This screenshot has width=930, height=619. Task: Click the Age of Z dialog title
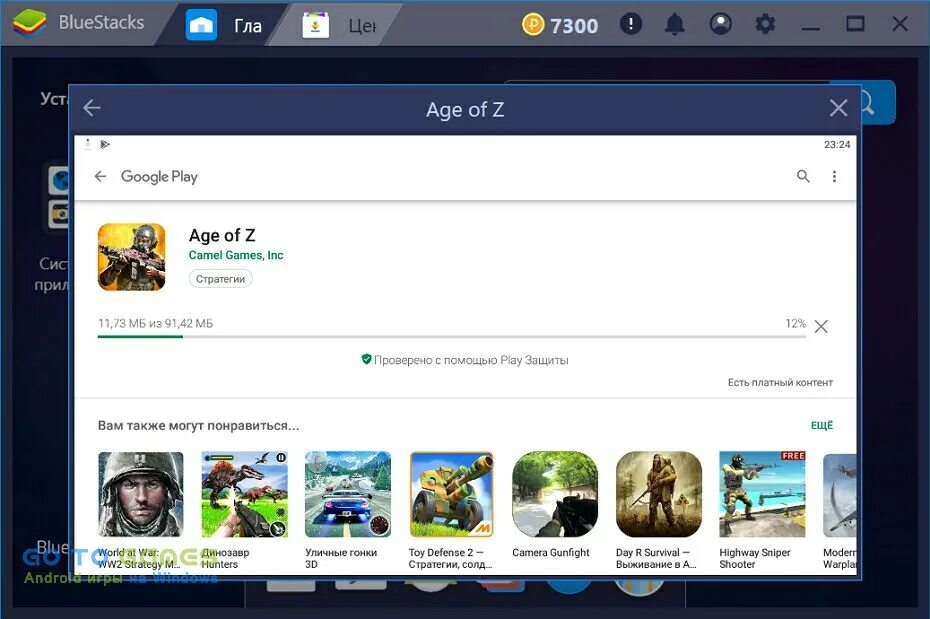pyautogui.click(x=465, y=109)
